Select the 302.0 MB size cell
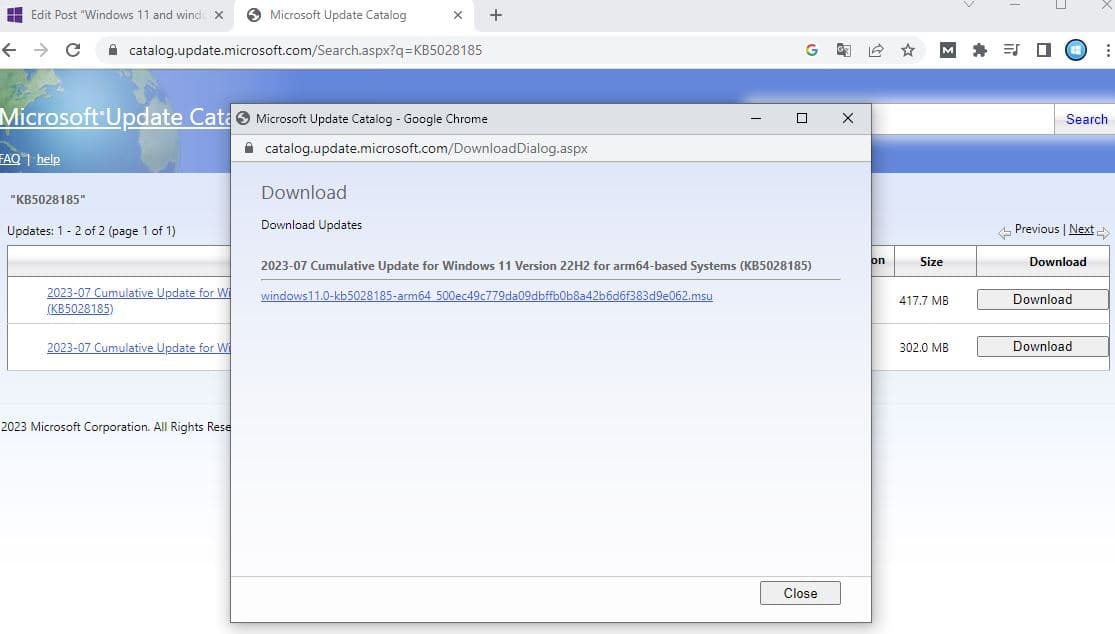 924,348
